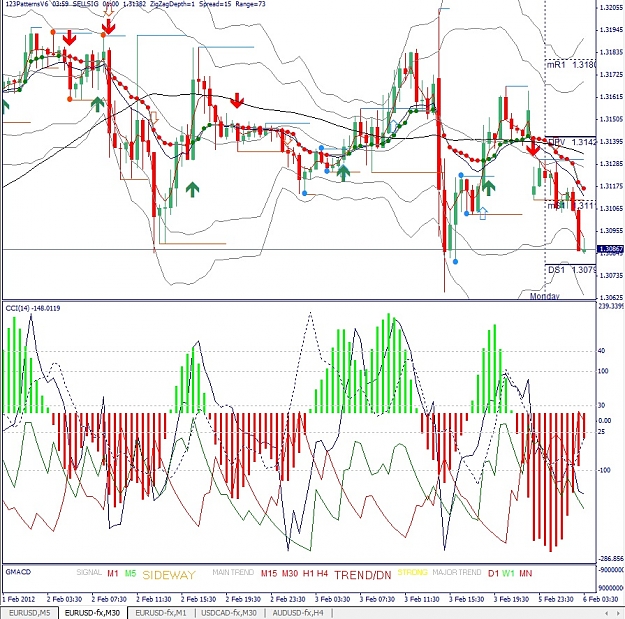This screenshot has width=625, height=619.
Task: Click the 3 Feb 07:30 time label
Action: point(377,599)
